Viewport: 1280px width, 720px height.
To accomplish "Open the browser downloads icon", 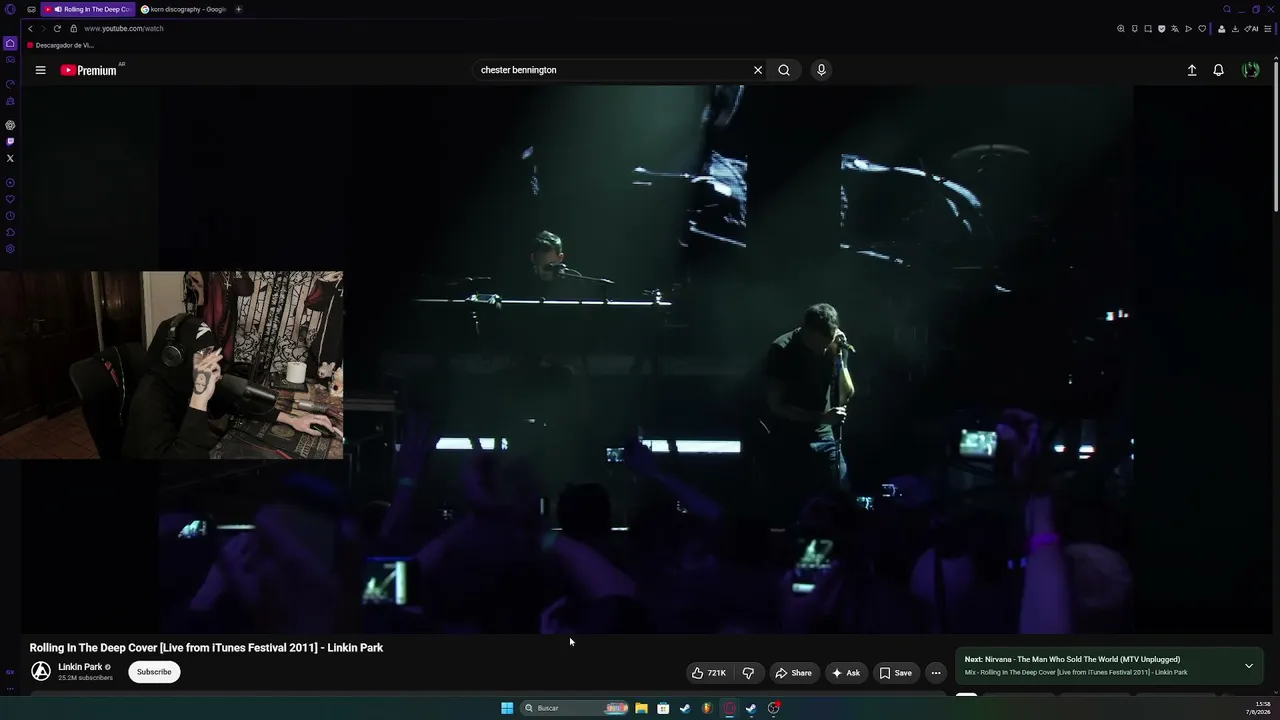I will [x=1236, y=28].
